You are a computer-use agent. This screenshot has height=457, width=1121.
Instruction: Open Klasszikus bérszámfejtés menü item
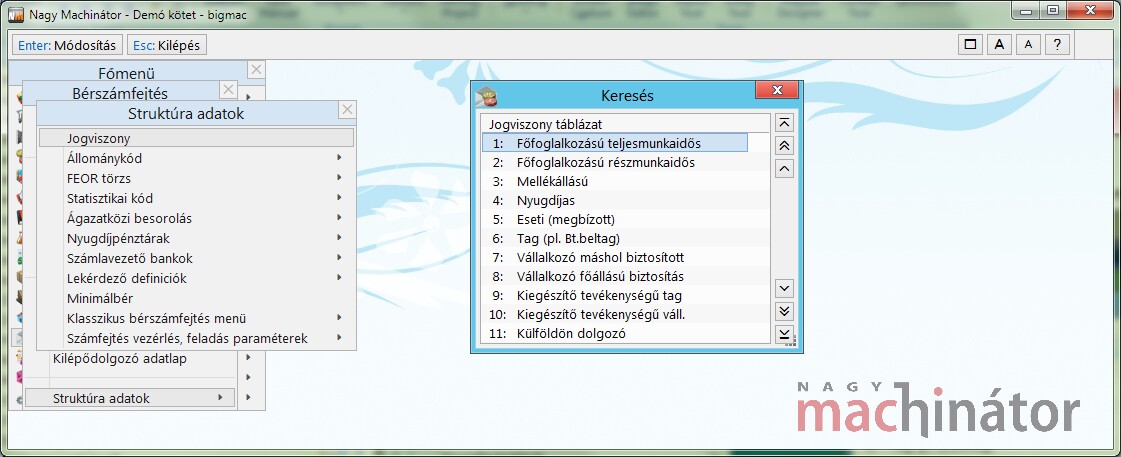pos(196,318)
